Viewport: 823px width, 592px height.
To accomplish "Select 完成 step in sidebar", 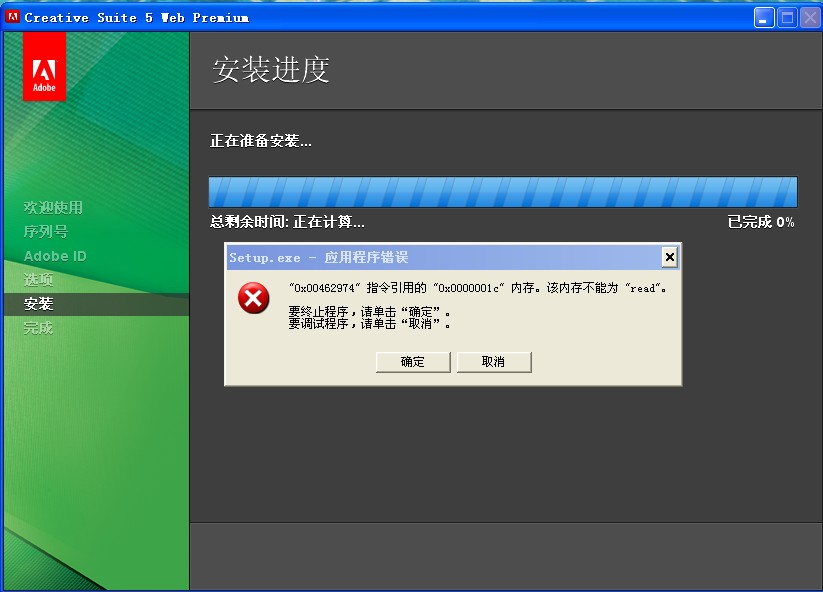I will click(38, 328).
